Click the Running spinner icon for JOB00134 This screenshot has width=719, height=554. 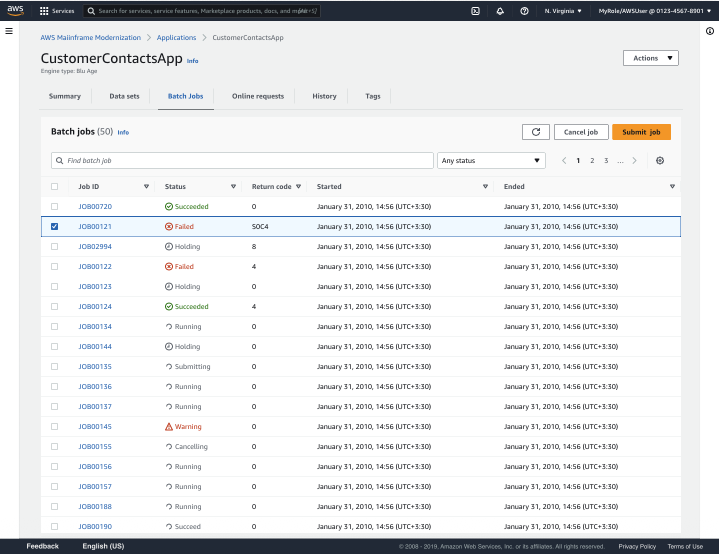pos(169,327)
